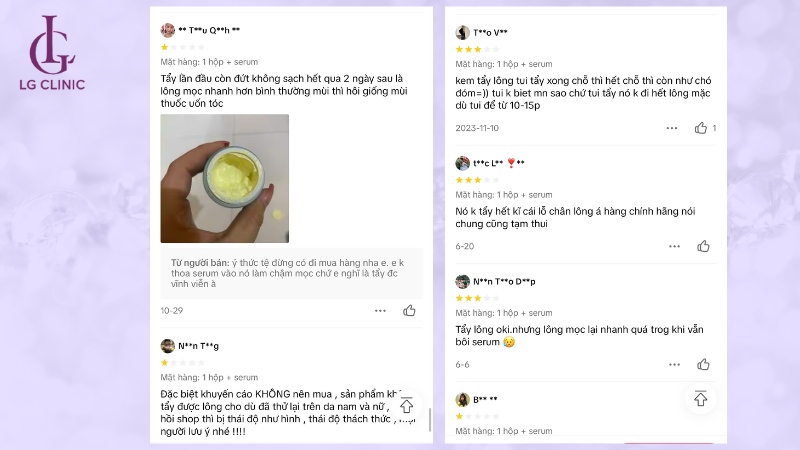Open N**n T**g reviewer avatar
This screenshot has width=800, height=450.
coord(167,346)
